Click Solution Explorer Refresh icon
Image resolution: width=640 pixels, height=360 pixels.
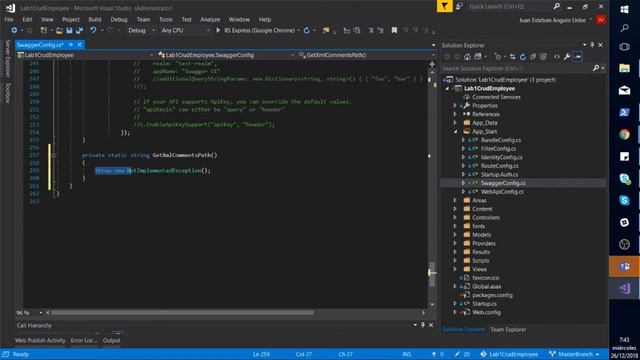click(523, 57)
